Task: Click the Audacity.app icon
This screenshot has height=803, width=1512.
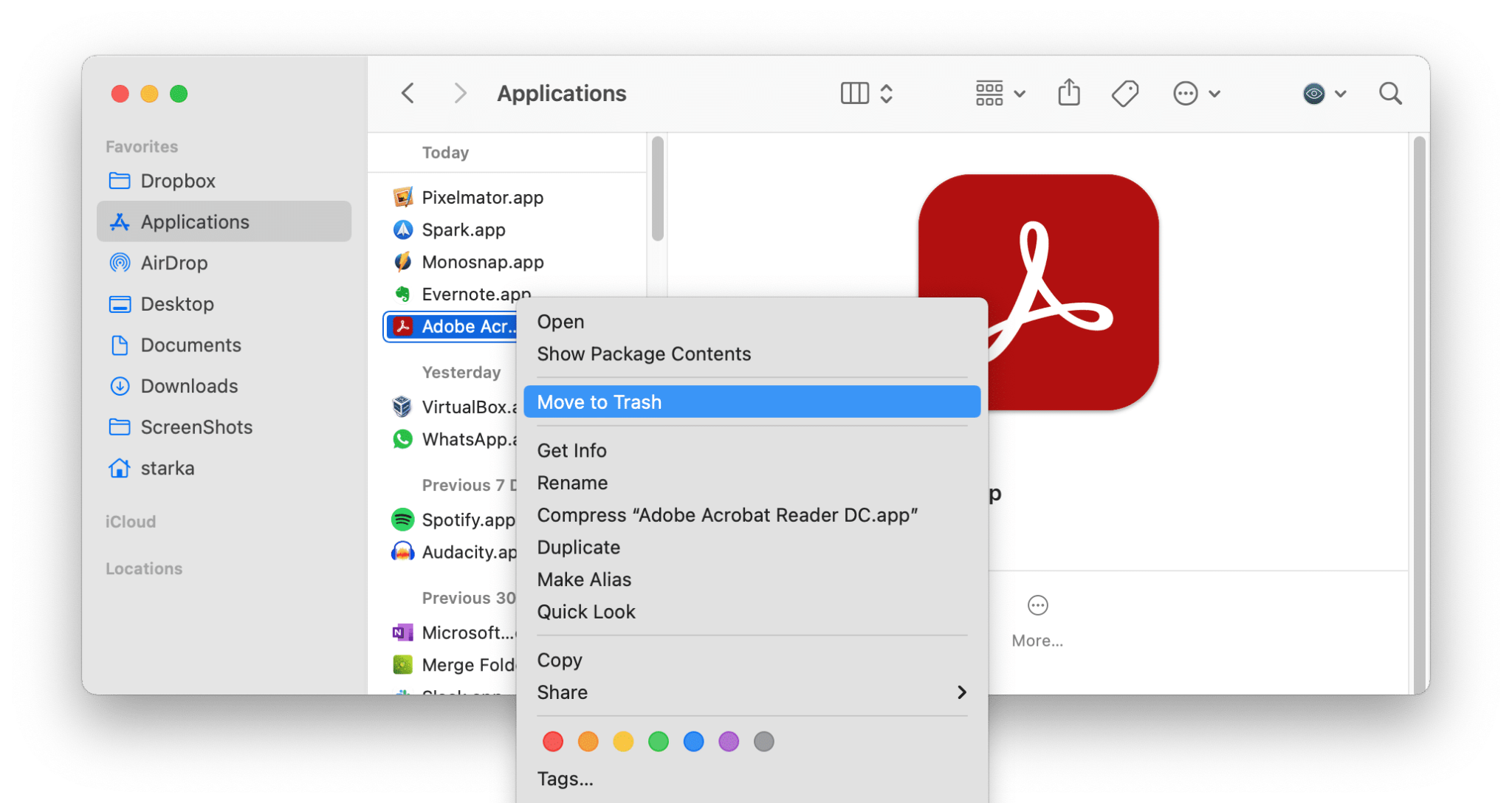Action: point(402,551)
